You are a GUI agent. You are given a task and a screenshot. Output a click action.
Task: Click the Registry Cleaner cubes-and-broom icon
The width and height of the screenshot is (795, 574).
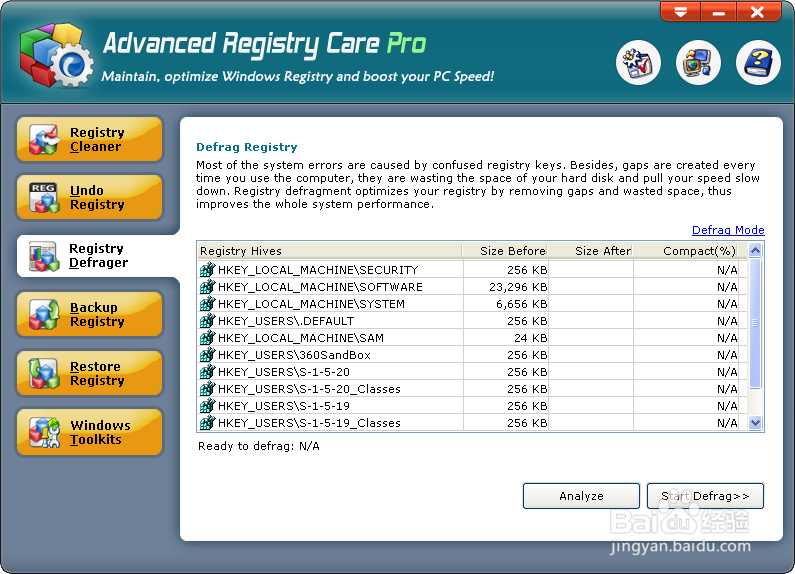[44, 140]
